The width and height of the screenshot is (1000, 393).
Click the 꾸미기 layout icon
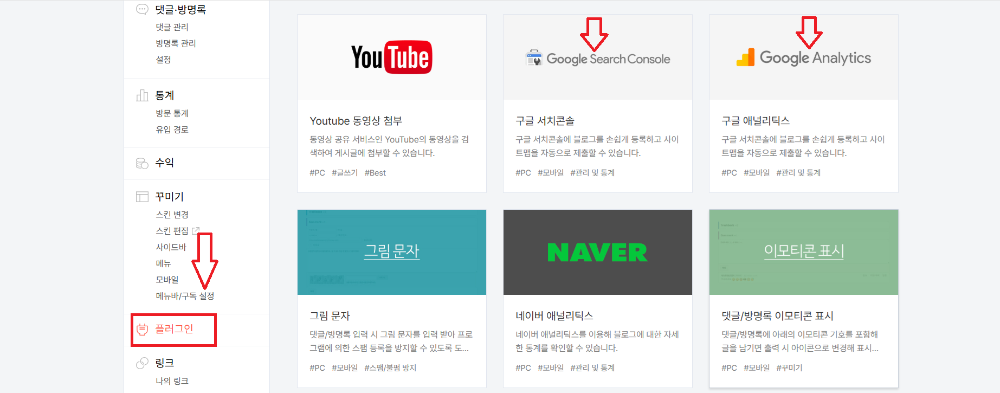[x=142, y=197]
